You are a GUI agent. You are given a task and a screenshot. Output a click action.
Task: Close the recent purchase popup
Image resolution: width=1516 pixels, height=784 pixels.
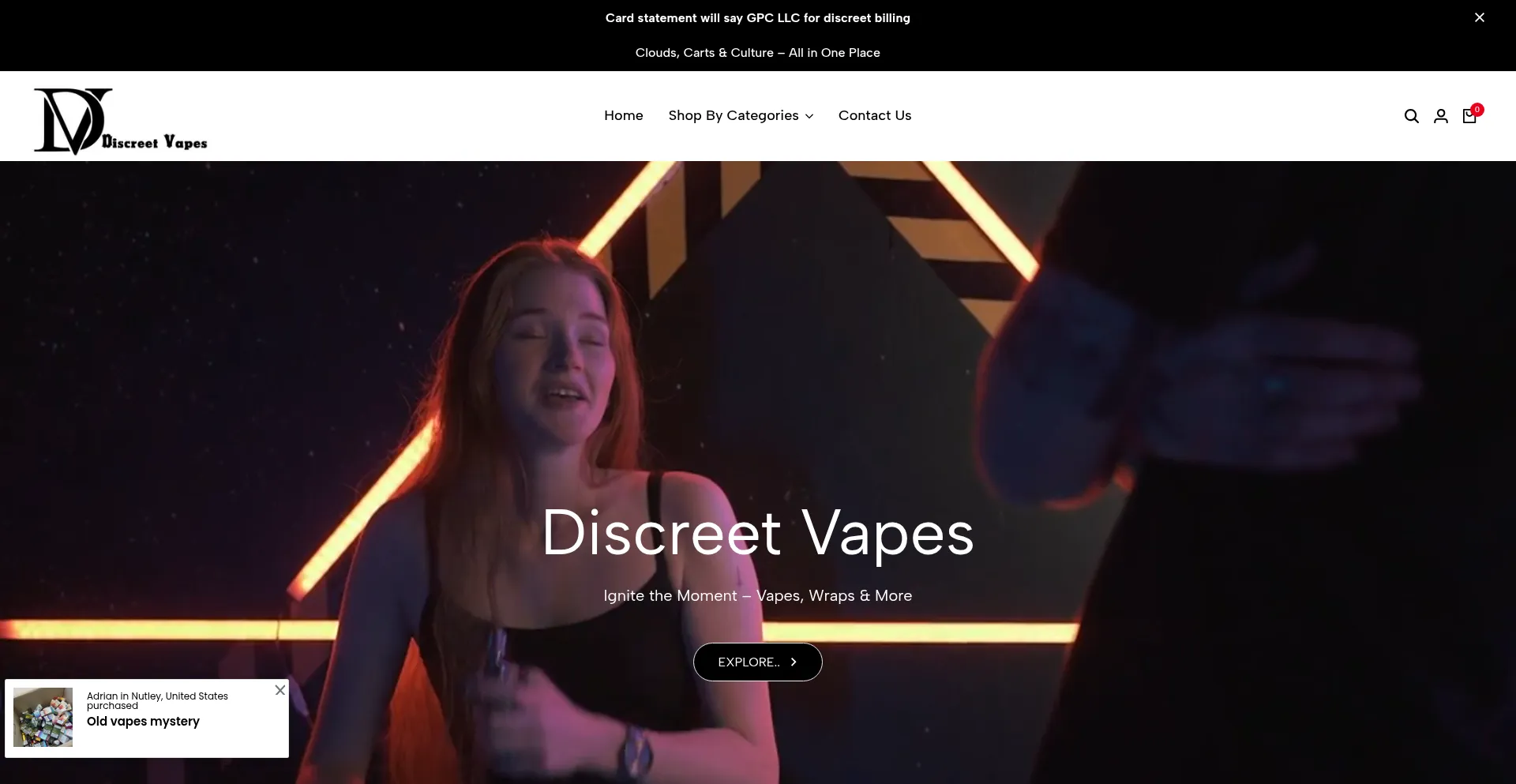[x=280, y=690]
